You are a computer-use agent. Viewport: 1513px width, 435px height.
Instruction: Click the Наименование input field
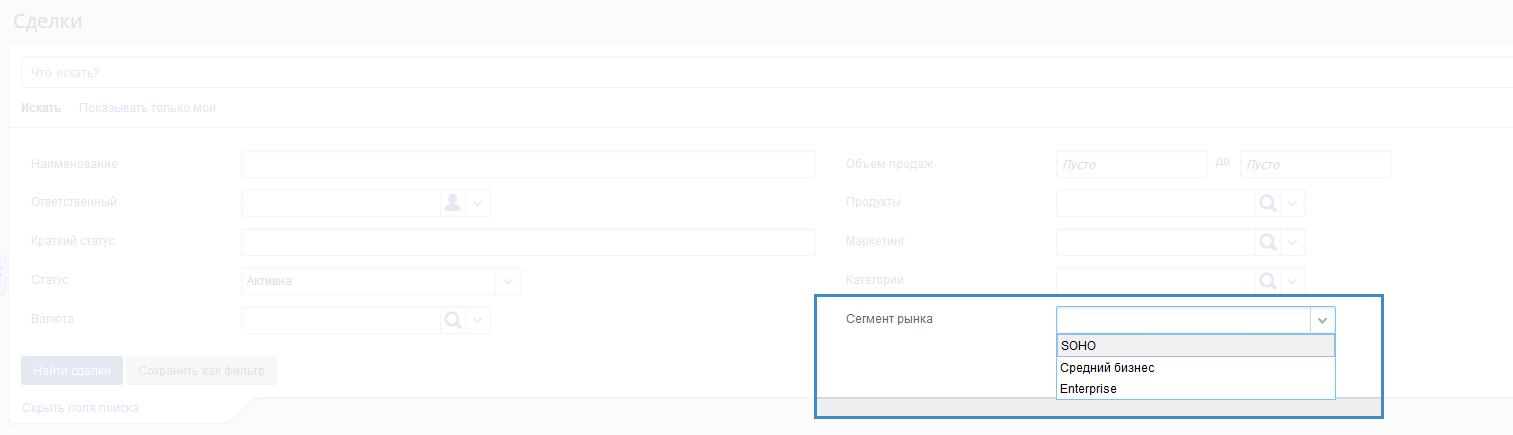(x=528, y=164)
